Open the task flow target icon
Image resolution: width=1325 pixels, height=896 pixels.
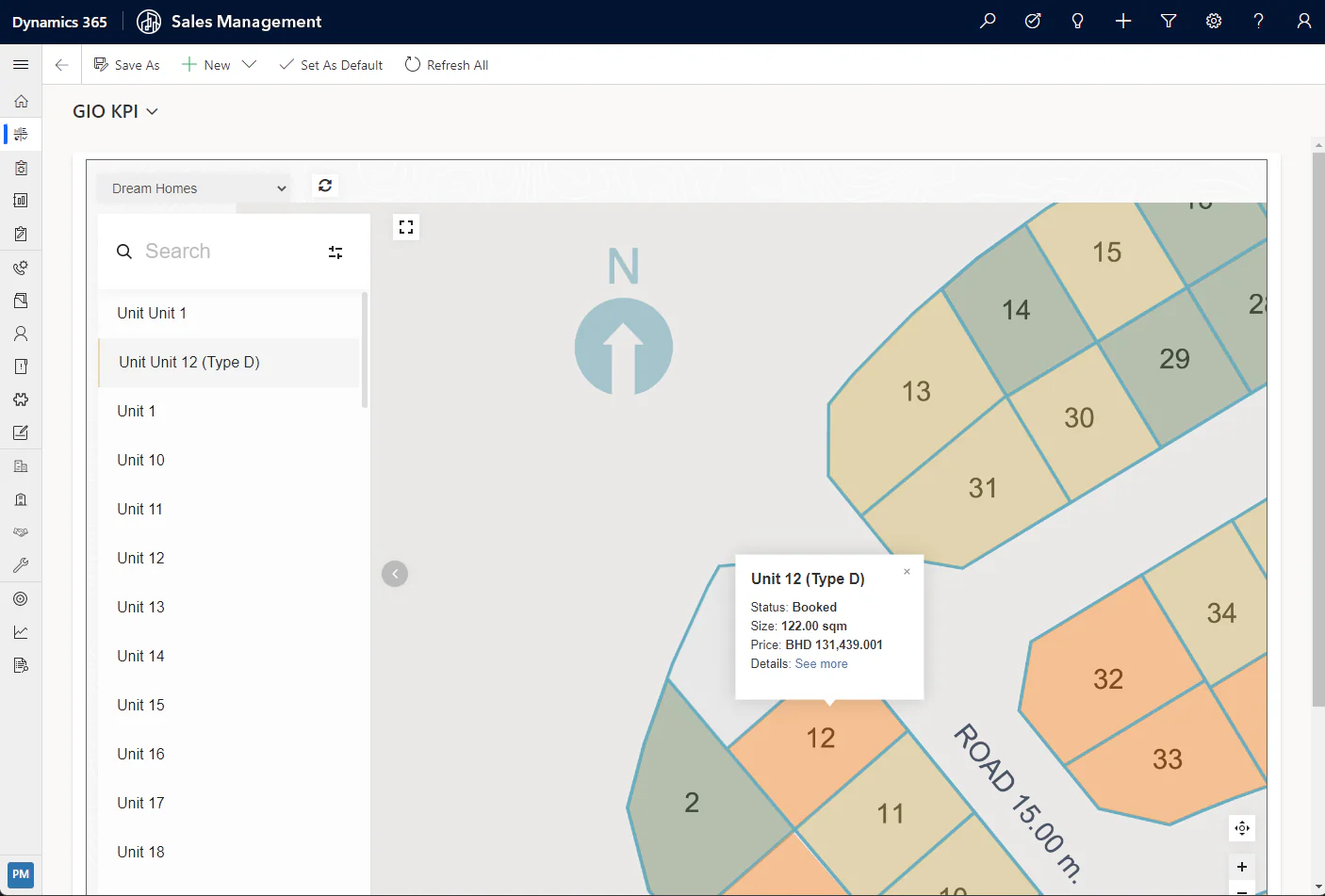[x=1033, y=21]
